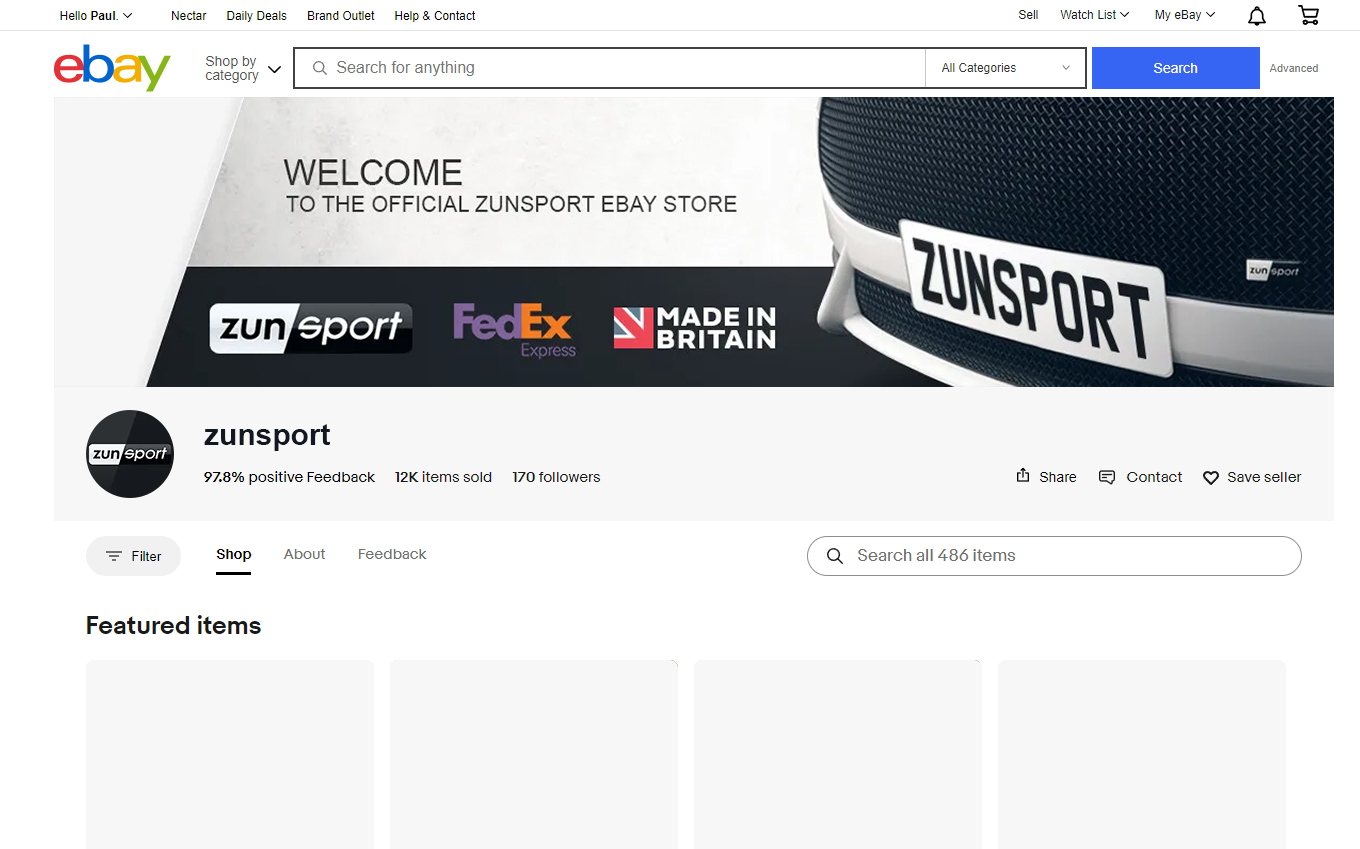Open the shopping cart icon
The image size is (1360, 849).
click(1309, 15)
